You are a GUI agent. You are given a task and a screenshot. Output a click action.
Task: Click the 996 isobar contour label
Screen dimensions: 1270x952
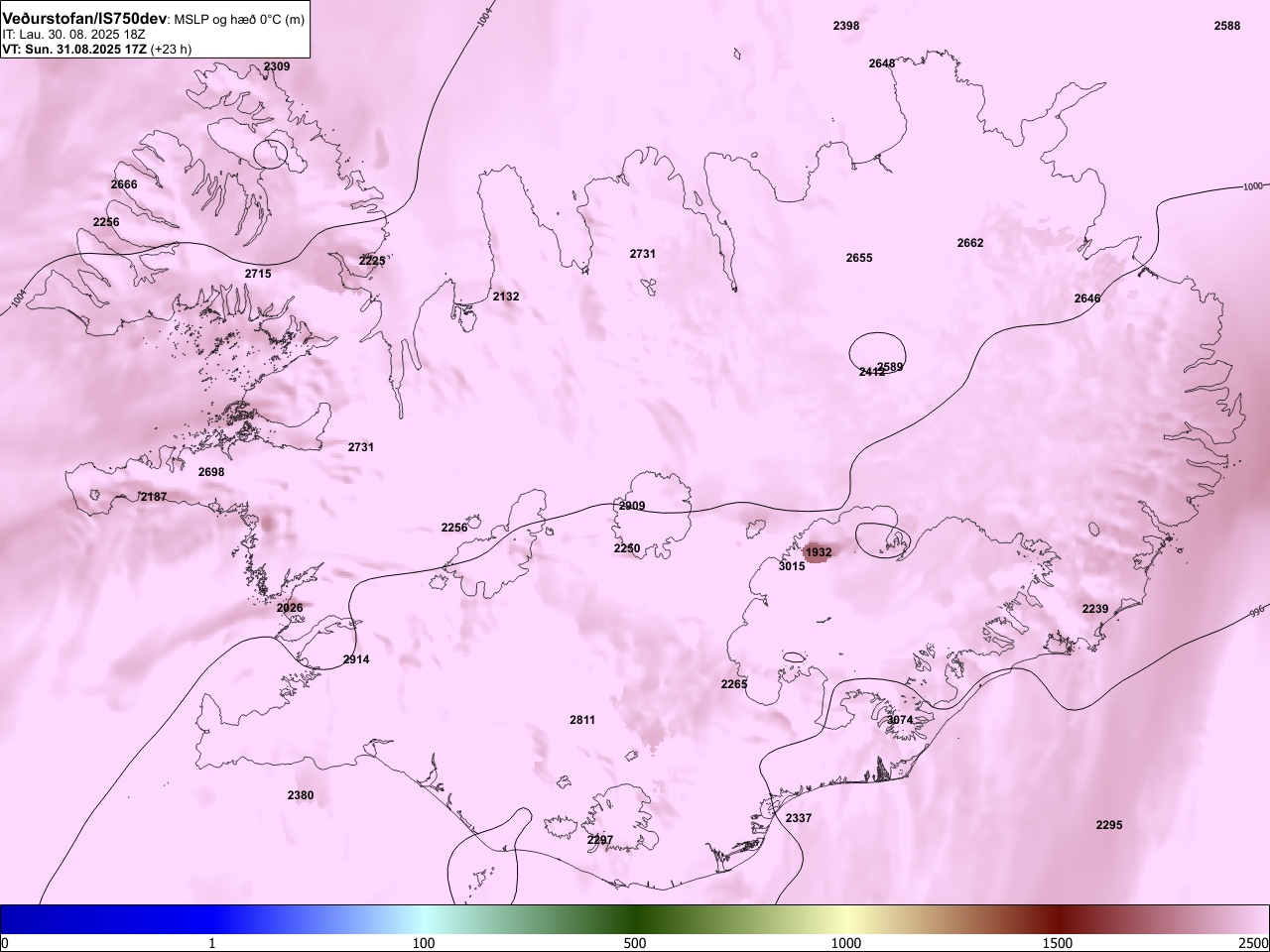[1258, 612]
